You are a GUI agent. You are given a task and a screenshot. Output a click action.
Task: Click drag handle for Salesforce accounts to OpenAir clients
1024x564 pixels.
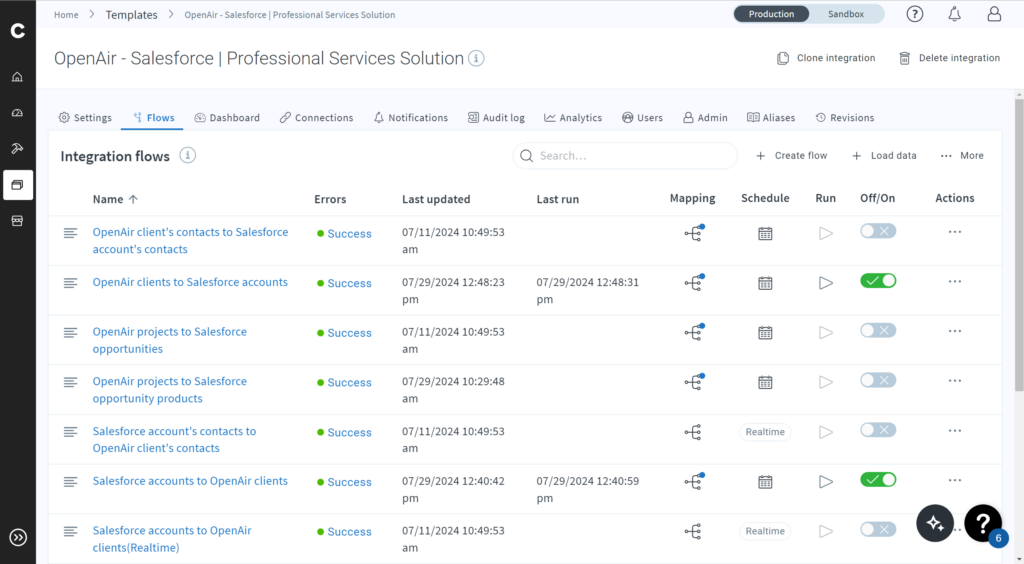pos(71,482)
